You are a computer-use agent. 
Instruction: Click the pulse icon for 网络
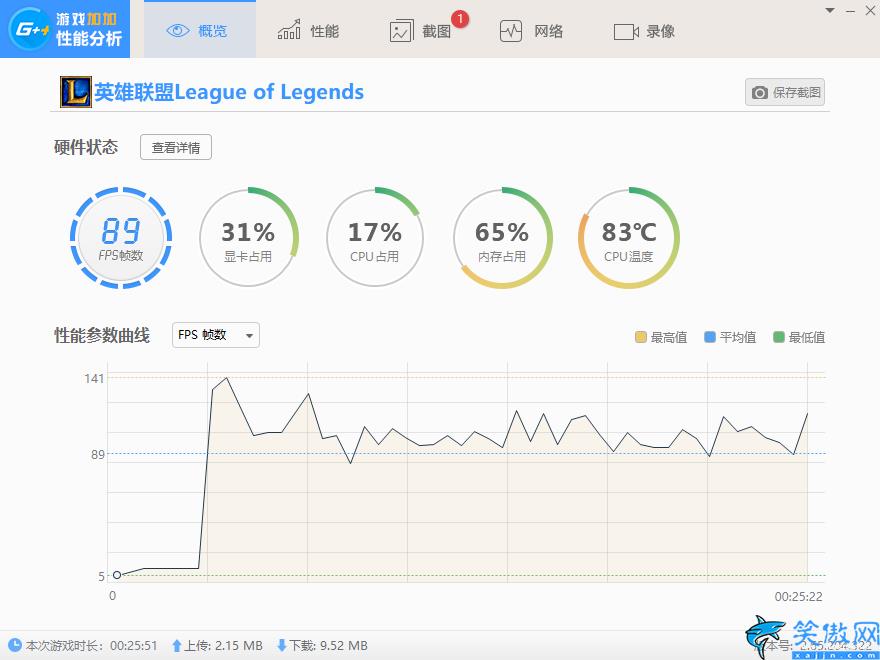pos(511,31)
